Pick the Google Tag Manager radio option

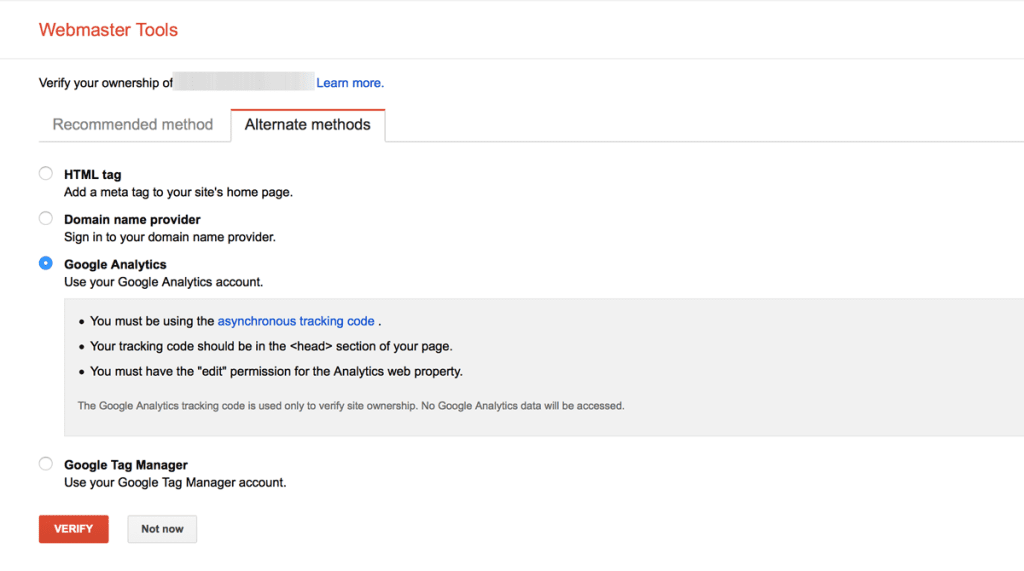(x=46, y=464)
